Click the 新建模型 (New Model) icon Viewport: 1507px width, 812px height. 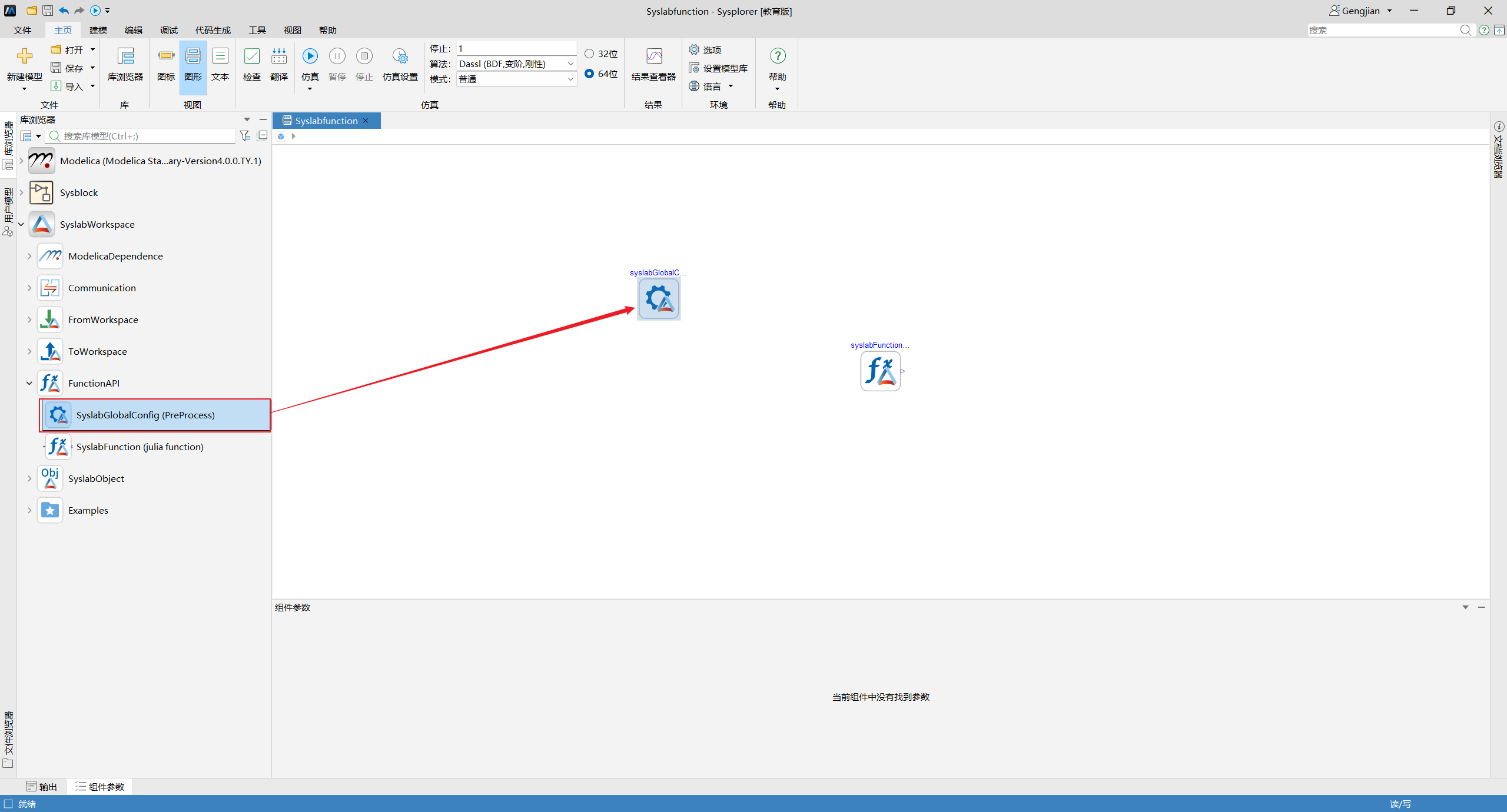[24, 56]
